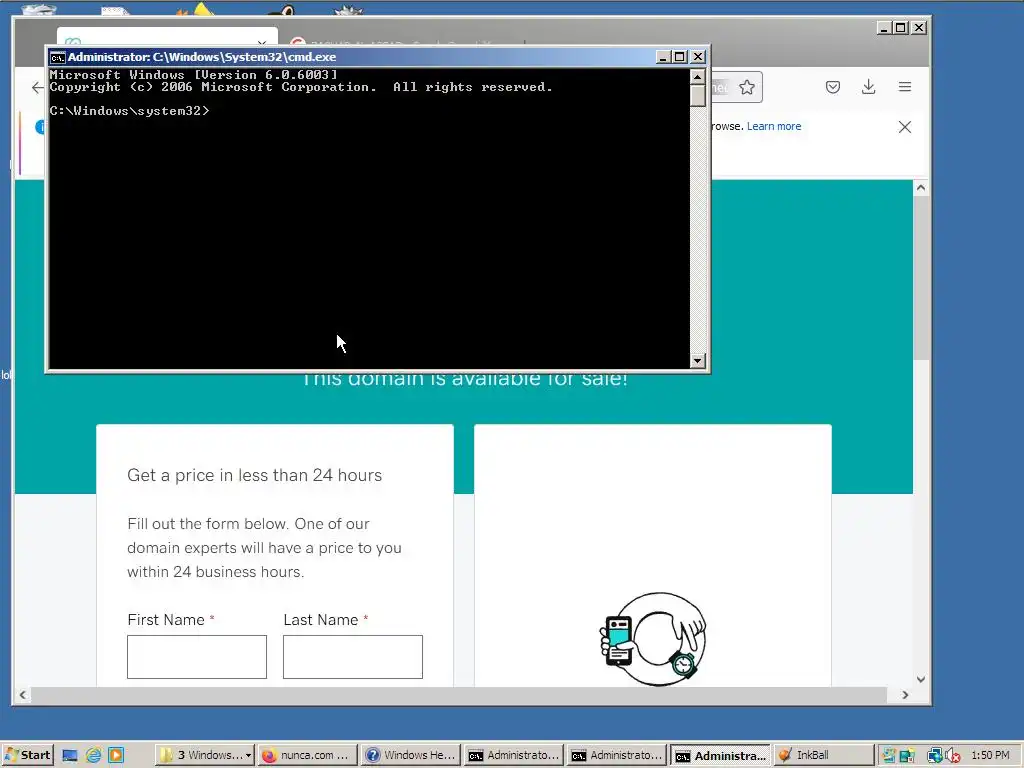Click the phone and watch illustration

tap(652, 639)
